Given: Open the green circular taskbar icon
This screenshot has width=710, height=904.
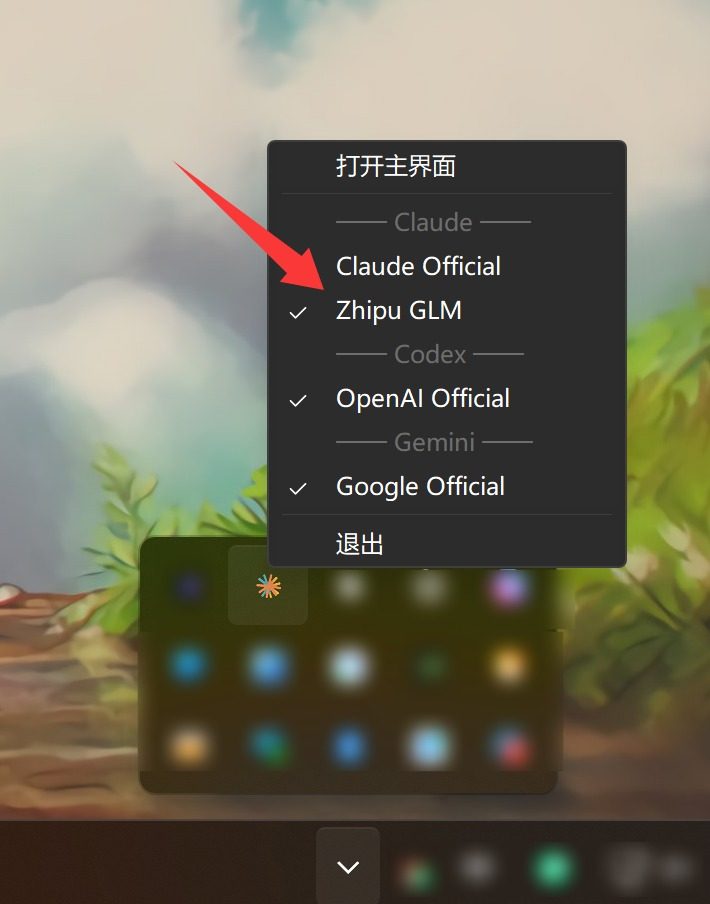Looking at the screenshot, I should 552,867.
